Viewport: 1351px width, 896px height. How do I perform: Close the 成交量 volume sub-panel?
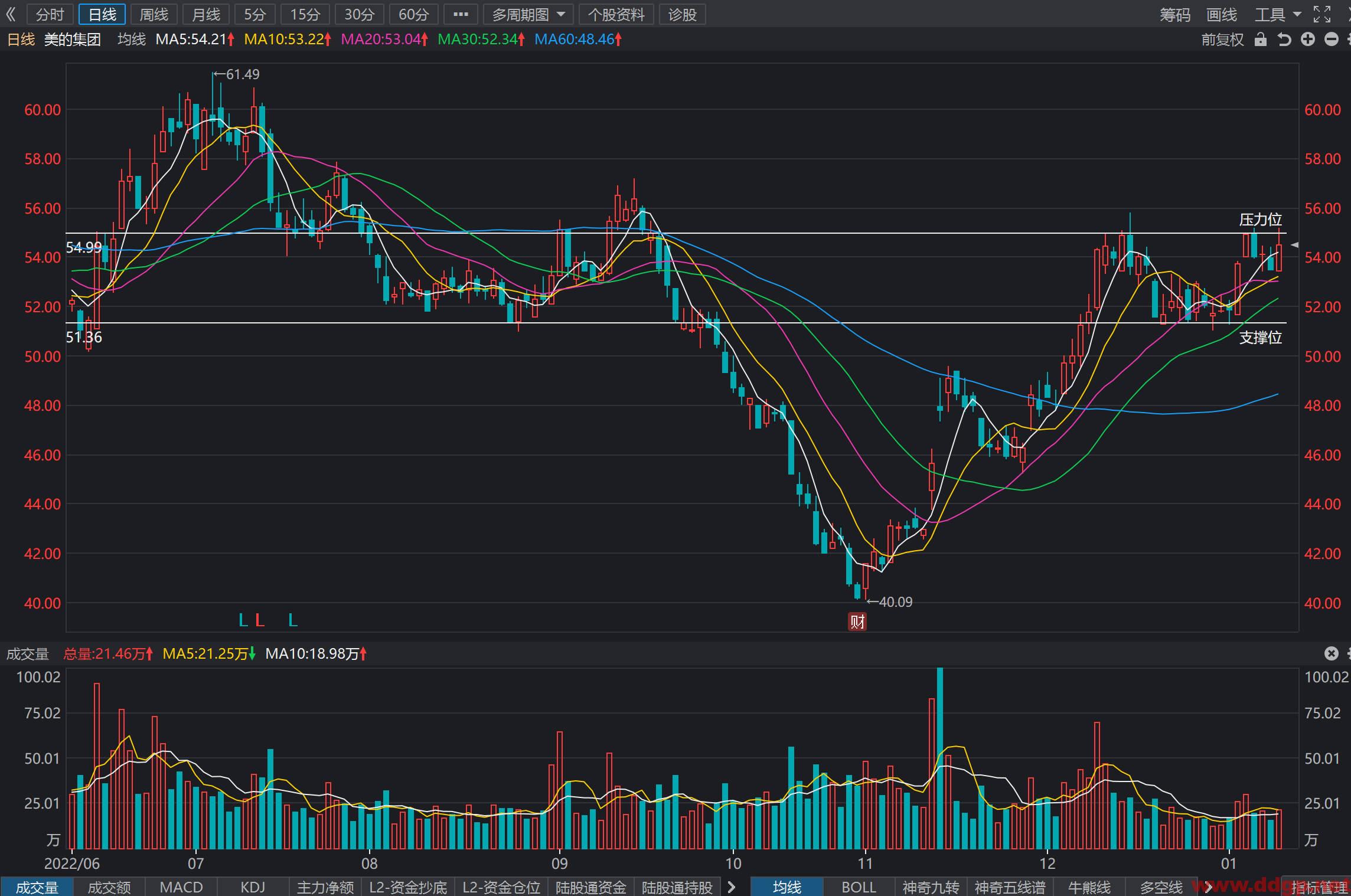click(x=1331, y=653)
